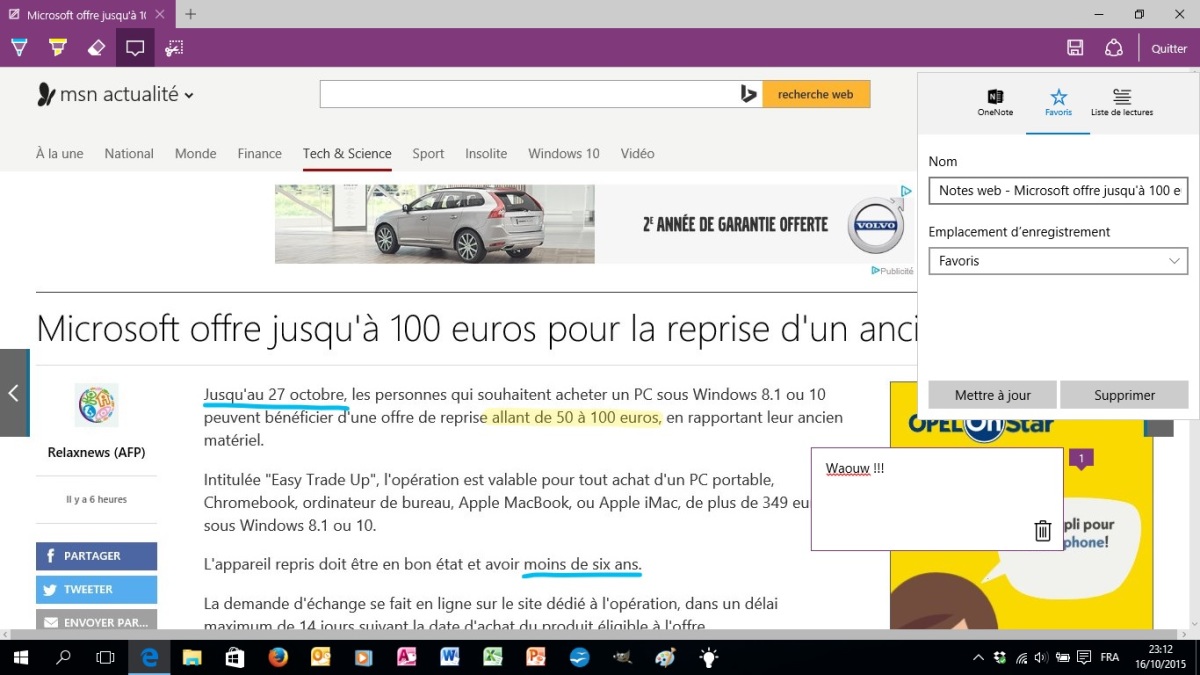Click the Supprimer button
Screen dimensions: 1200x675
pyautogui.click(x=1124, y=395)
